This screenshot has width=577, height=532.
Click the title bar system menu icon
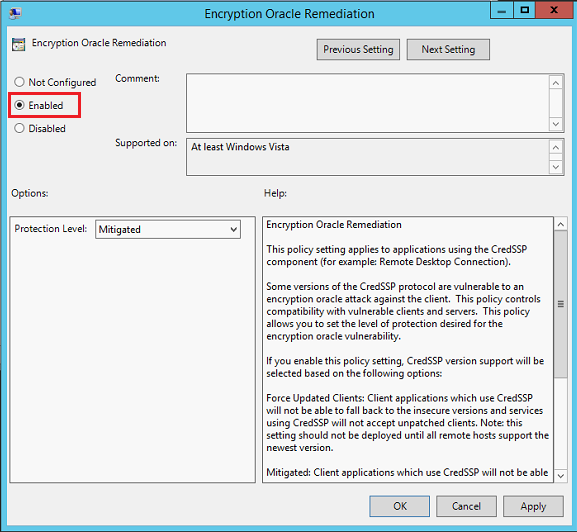[15, 13]
